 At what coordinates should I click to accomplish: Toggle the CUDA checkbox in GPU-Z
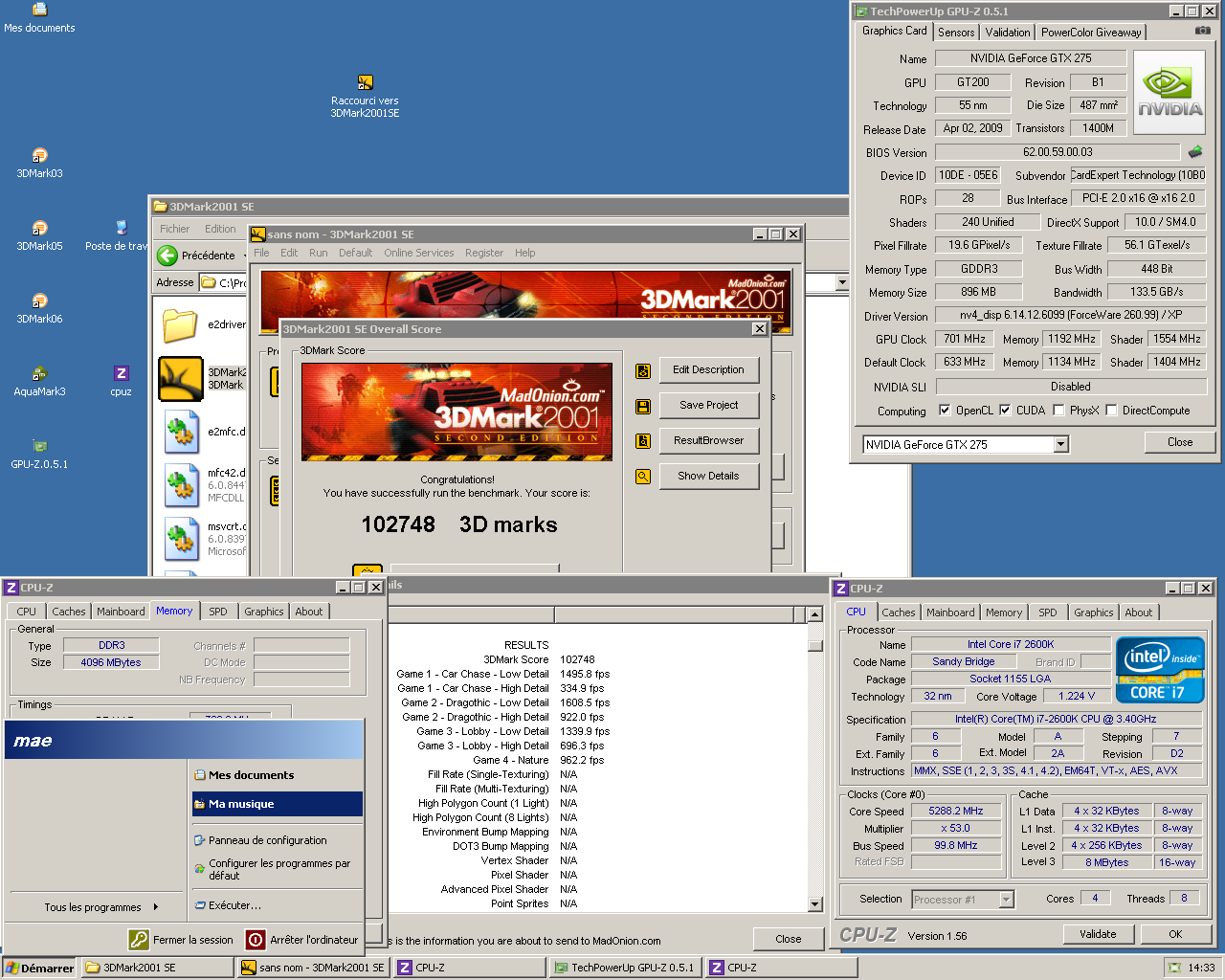point(1005,411)
